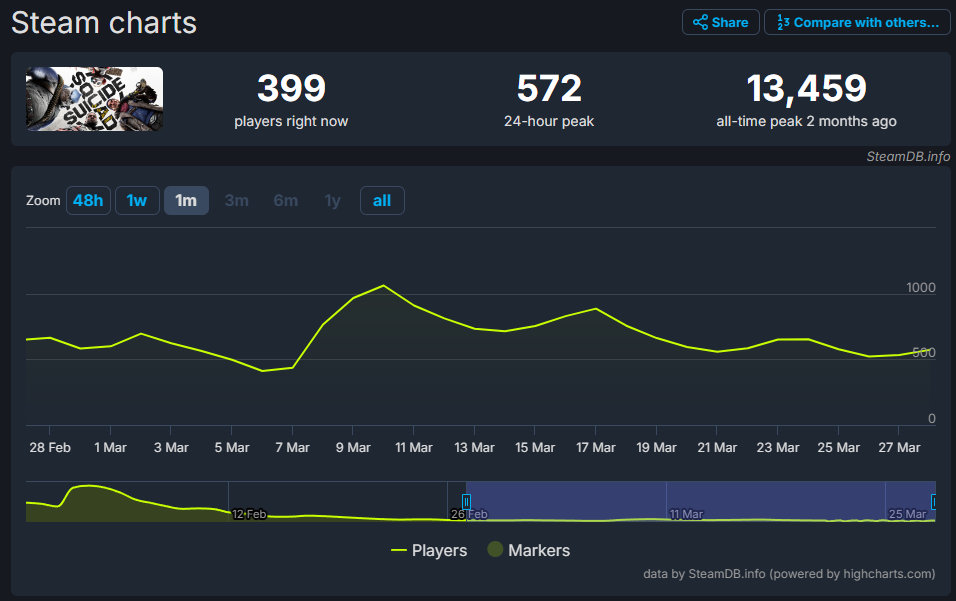Show all-time data with the all button
Screen dimensions: 956x601
click(x=382, y=200)
